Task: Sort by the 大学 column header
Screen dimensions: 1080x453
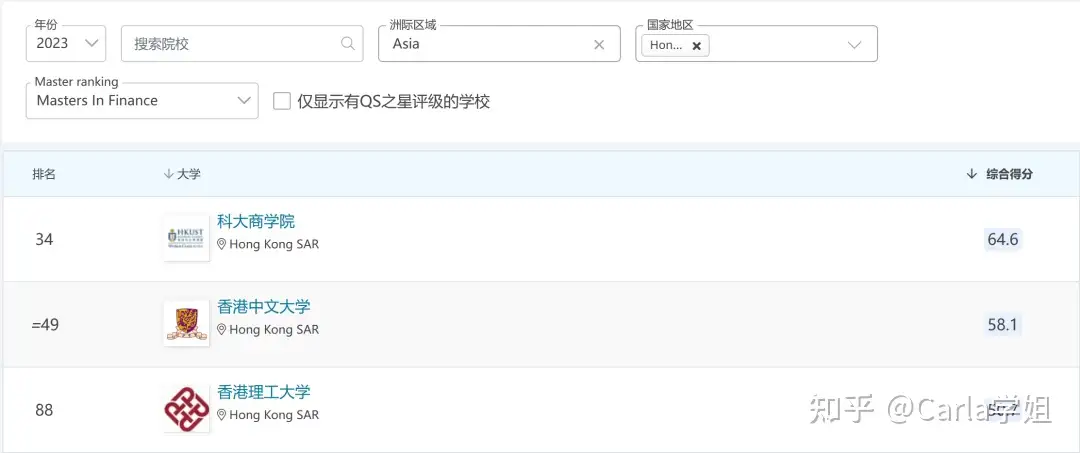Action: pyautogui.click(x=182, y=174)
